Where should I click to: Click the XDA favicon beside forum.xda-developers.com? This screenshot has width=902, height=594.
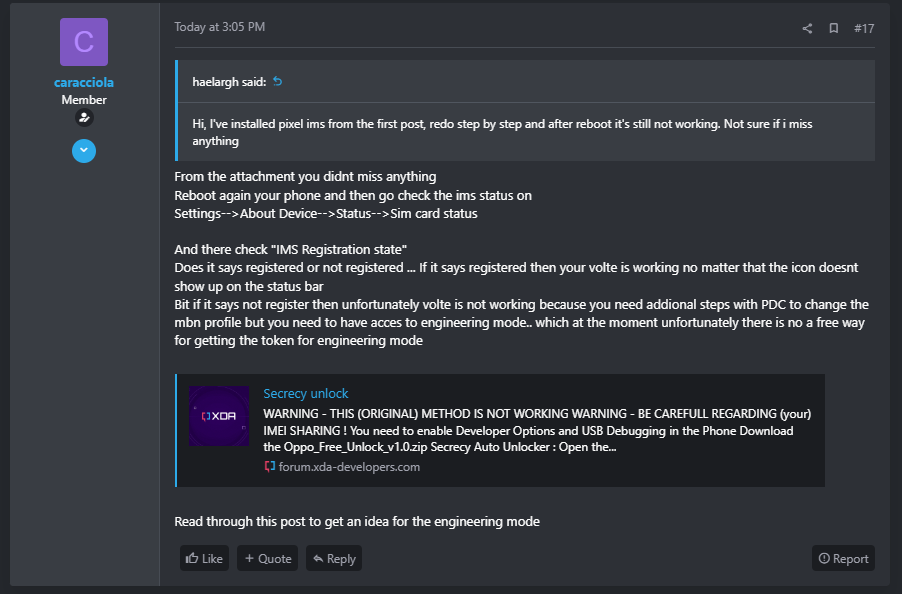[269, 467]
